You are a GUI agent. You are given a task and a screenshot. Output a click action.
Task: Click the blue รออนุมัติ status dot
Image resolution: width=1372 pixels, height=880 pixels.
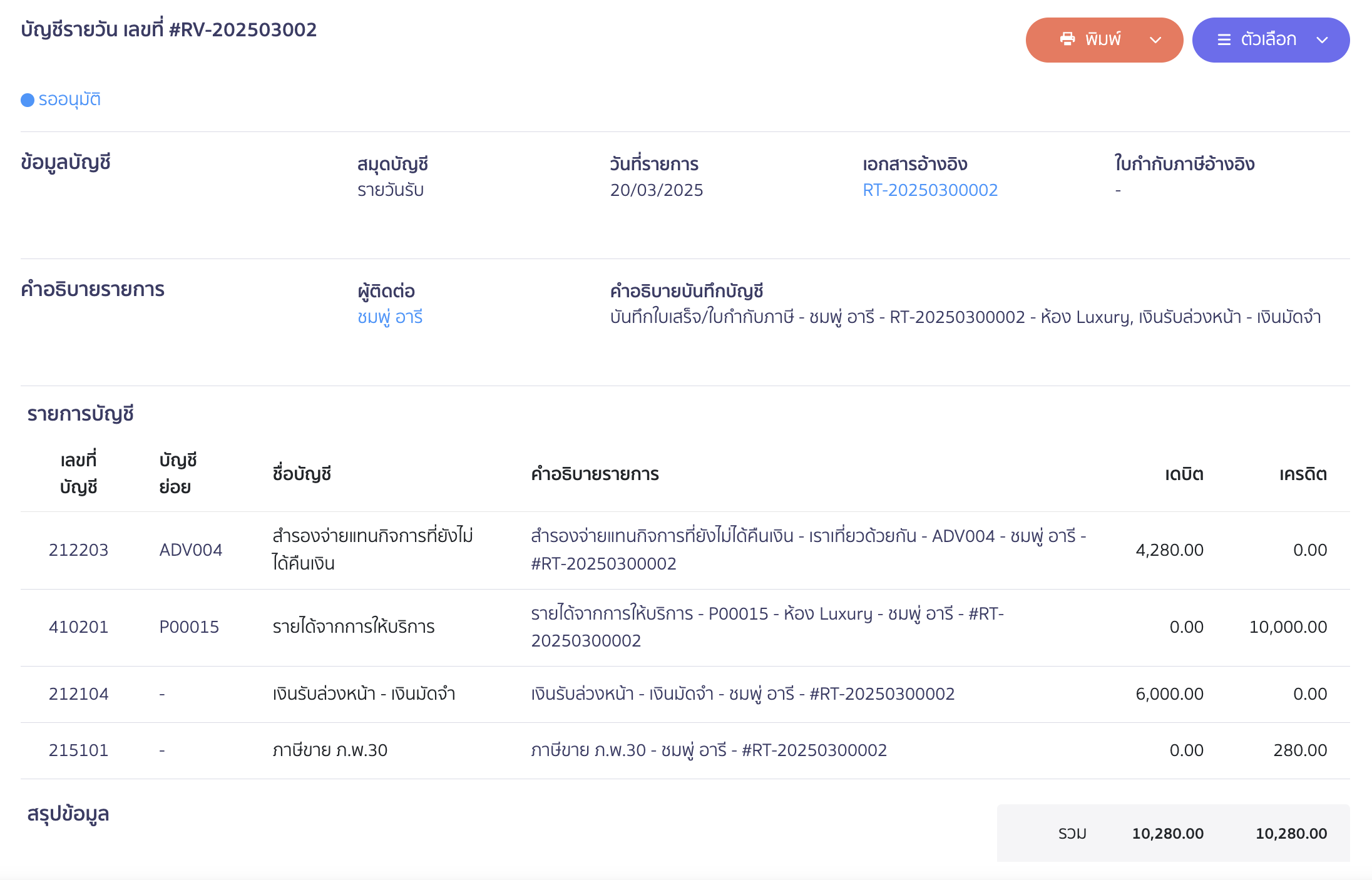[x=28, y=100]
